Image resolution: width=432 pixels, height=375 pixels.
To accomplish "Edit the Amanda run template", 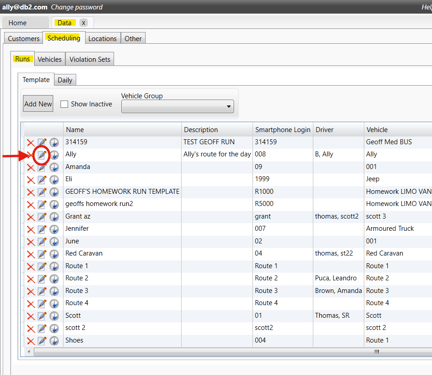I will click(42, 167).
